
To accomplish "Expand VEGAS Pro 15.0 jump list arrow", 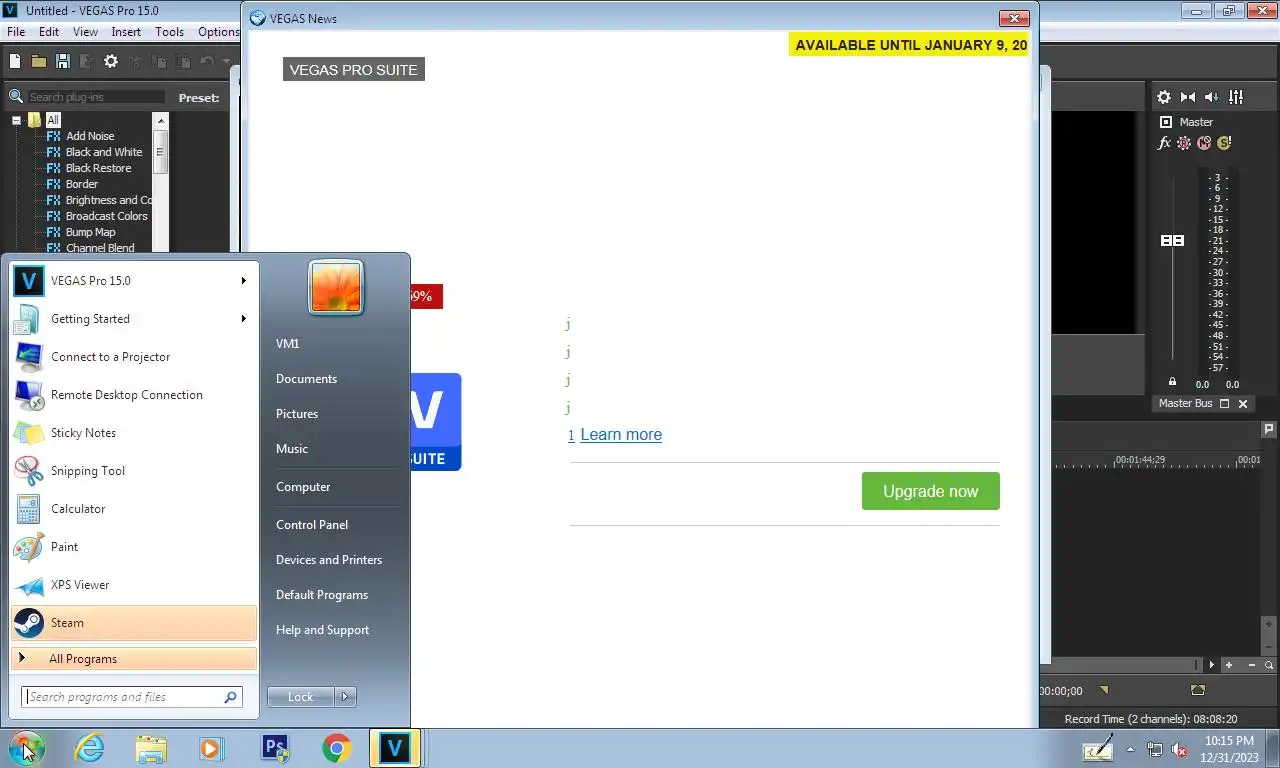I will (x=243, y=281).
